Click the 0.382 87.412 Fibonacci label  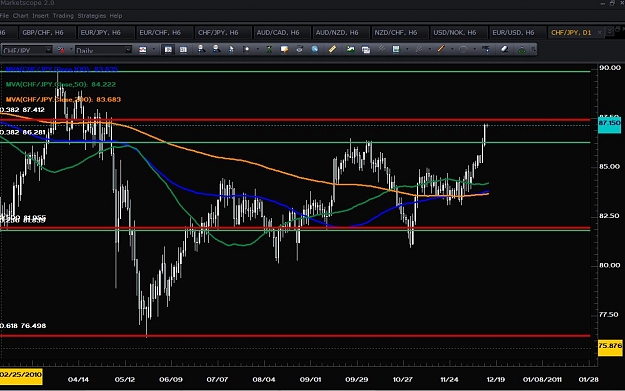[x=22, y=110]
